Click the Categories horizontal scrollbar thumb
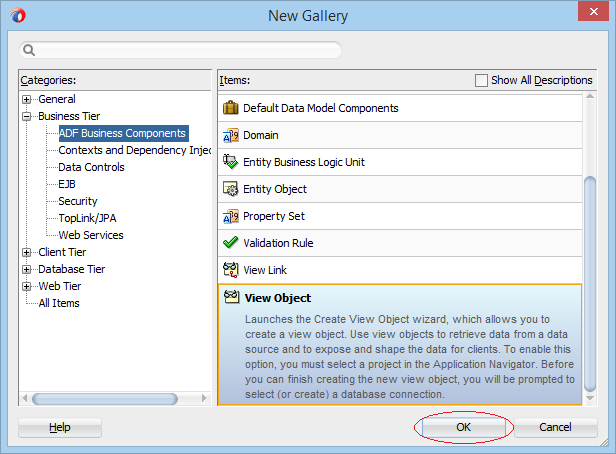 [104, 399]
